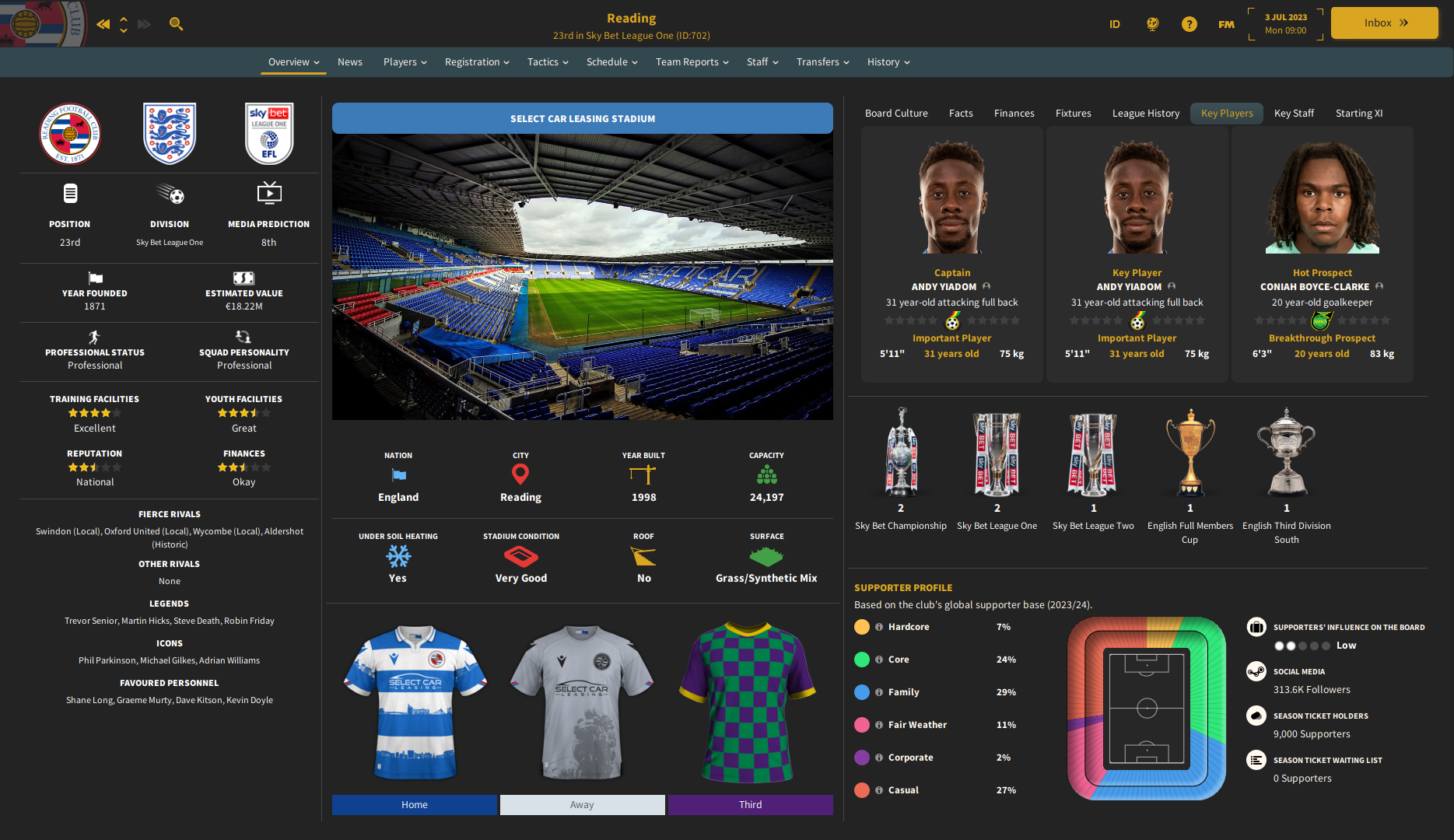Click the England three lions crest

[170, 133]
